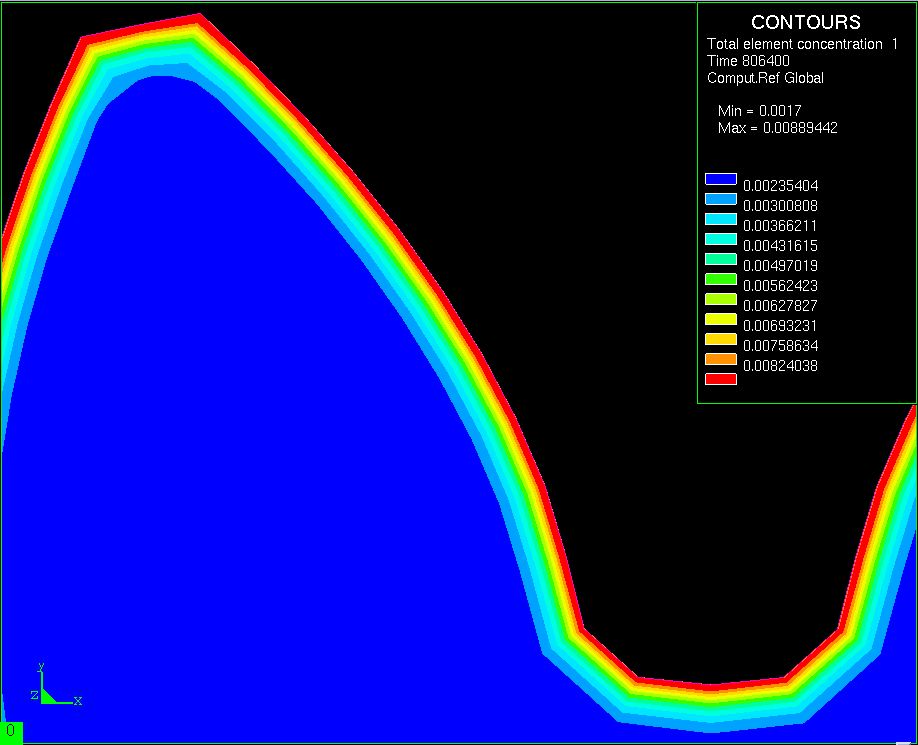Click the CONTOURS legend title
The image size is (918, 745).
(805, 23)
